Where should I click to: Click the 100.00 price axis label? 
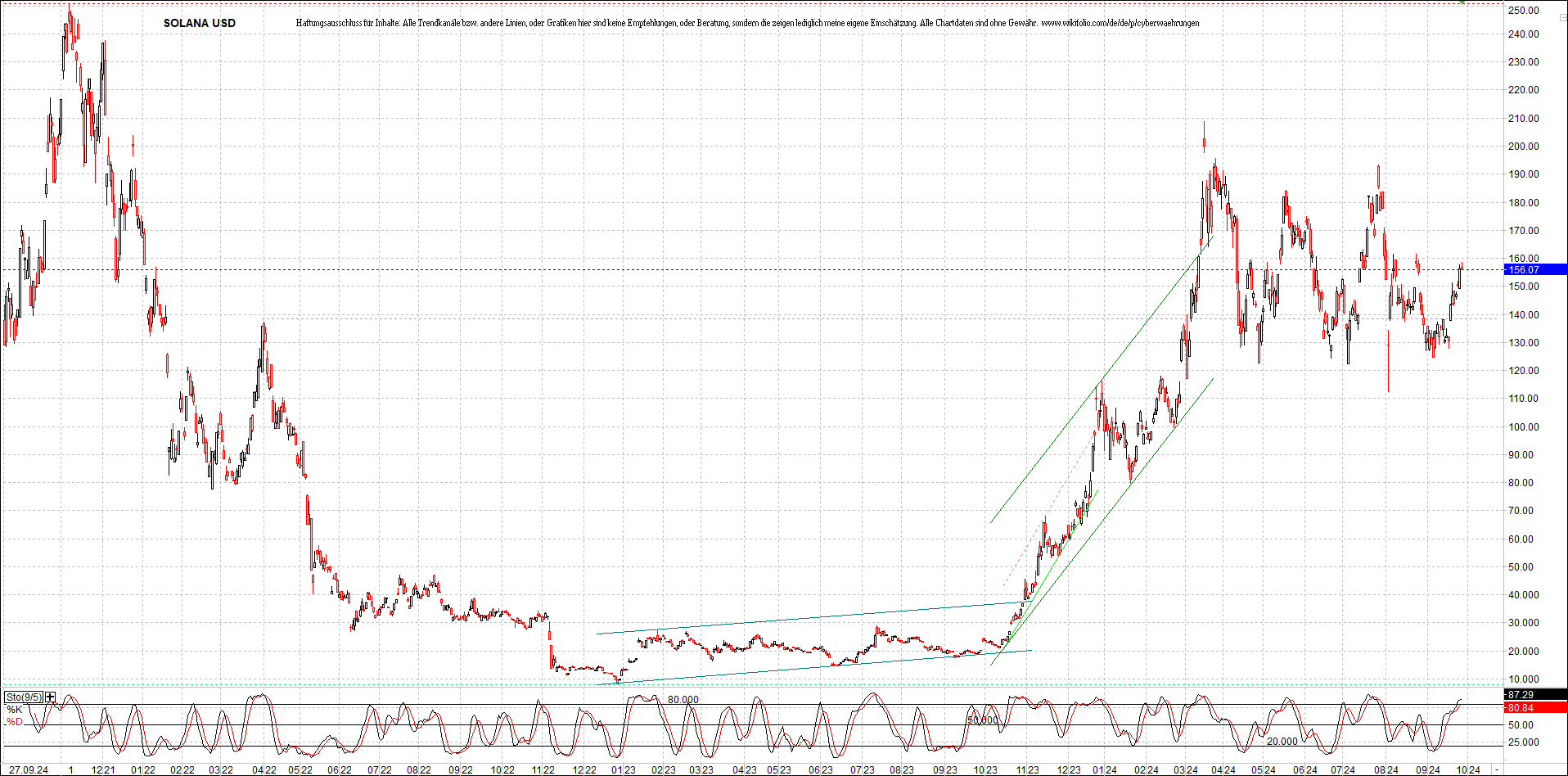pyautogui.click(x=1524, y=427)
